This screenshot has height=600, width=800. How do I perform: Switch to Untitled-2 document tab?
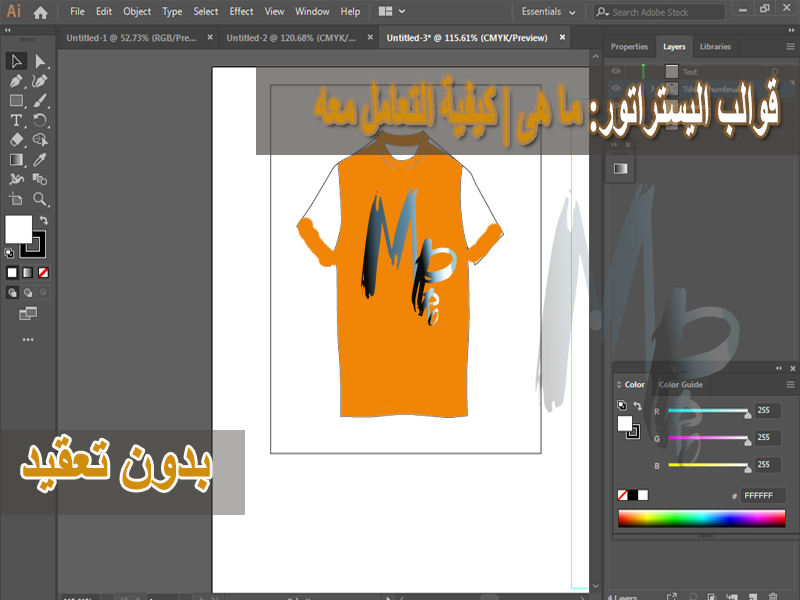[x=291, y=38]
